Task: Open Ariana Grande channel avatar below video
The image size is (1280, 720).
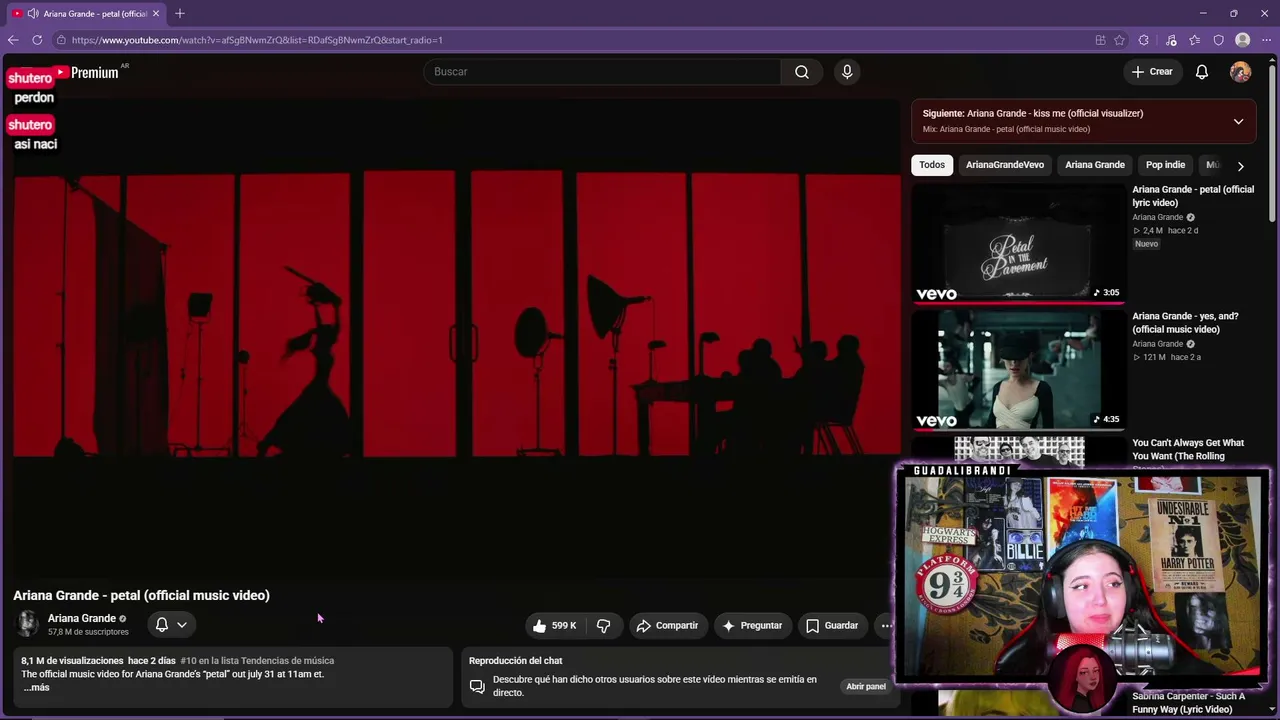Action: [28, 624]
